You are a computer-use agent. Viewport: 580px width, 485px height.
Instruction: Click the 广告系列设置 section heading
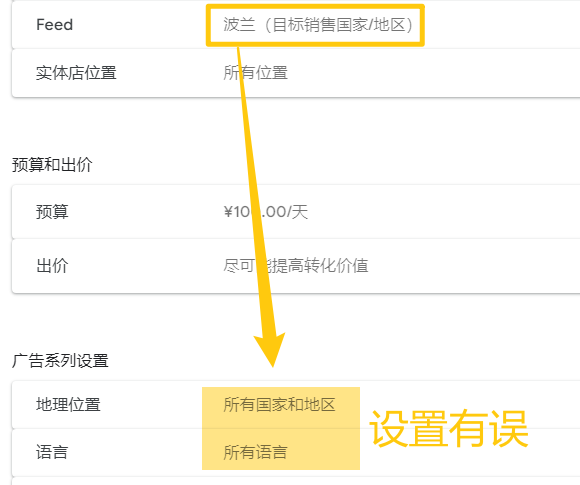pyautogui.click(x=60, y=361)
